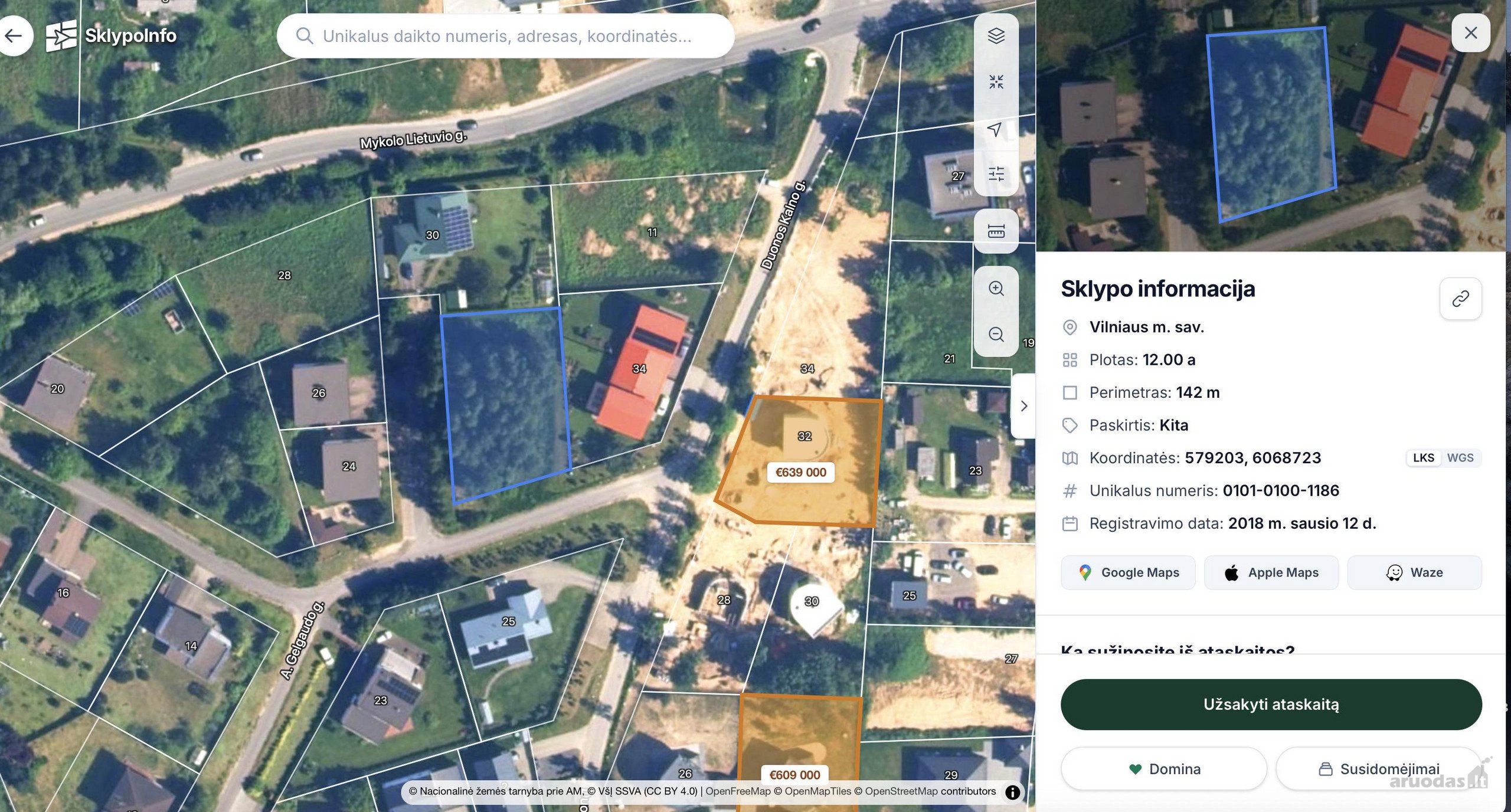Open the OpenFreeMap attribution link
The height and width of the screenshot is (812, 1511).
(738, 791)
